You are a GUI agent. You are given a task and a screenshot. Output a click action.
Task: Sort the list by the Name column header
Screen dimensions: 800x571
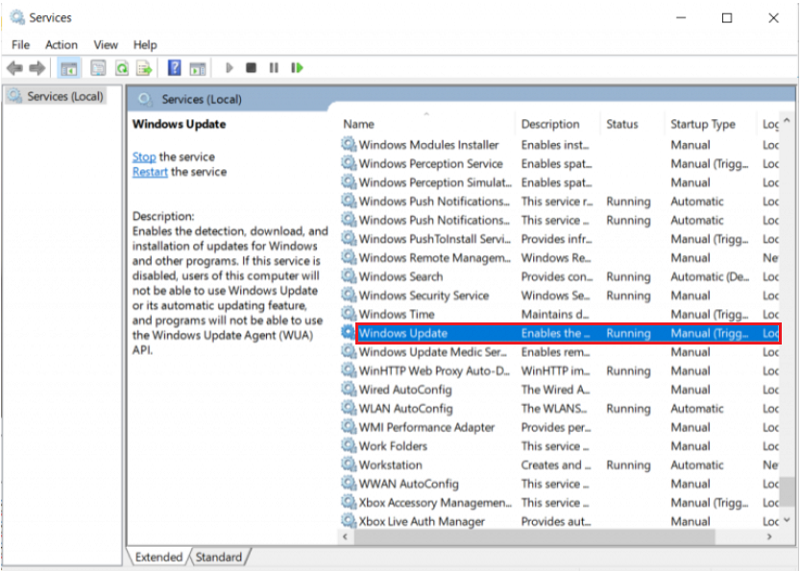358,124
